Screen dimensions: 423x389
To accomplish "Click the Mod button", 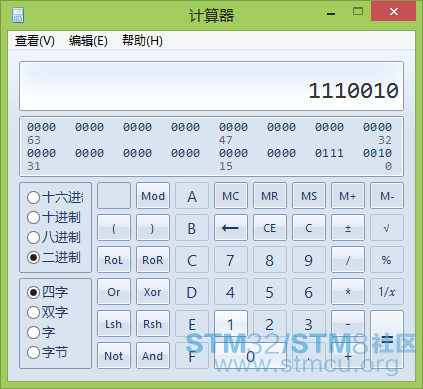I will (x=153, y=196).
